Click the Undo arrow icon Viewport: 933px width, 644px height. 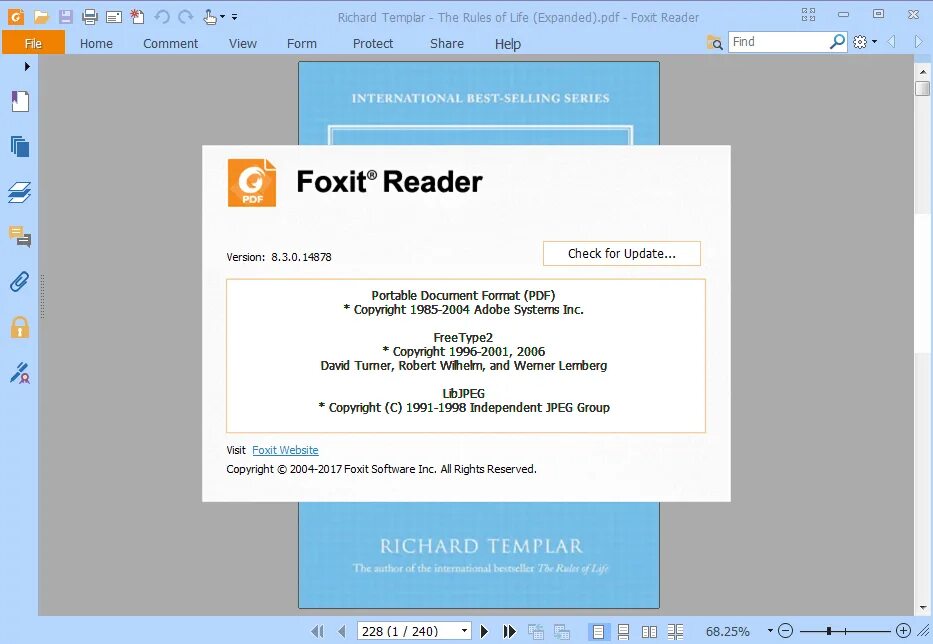pos(162,17)
